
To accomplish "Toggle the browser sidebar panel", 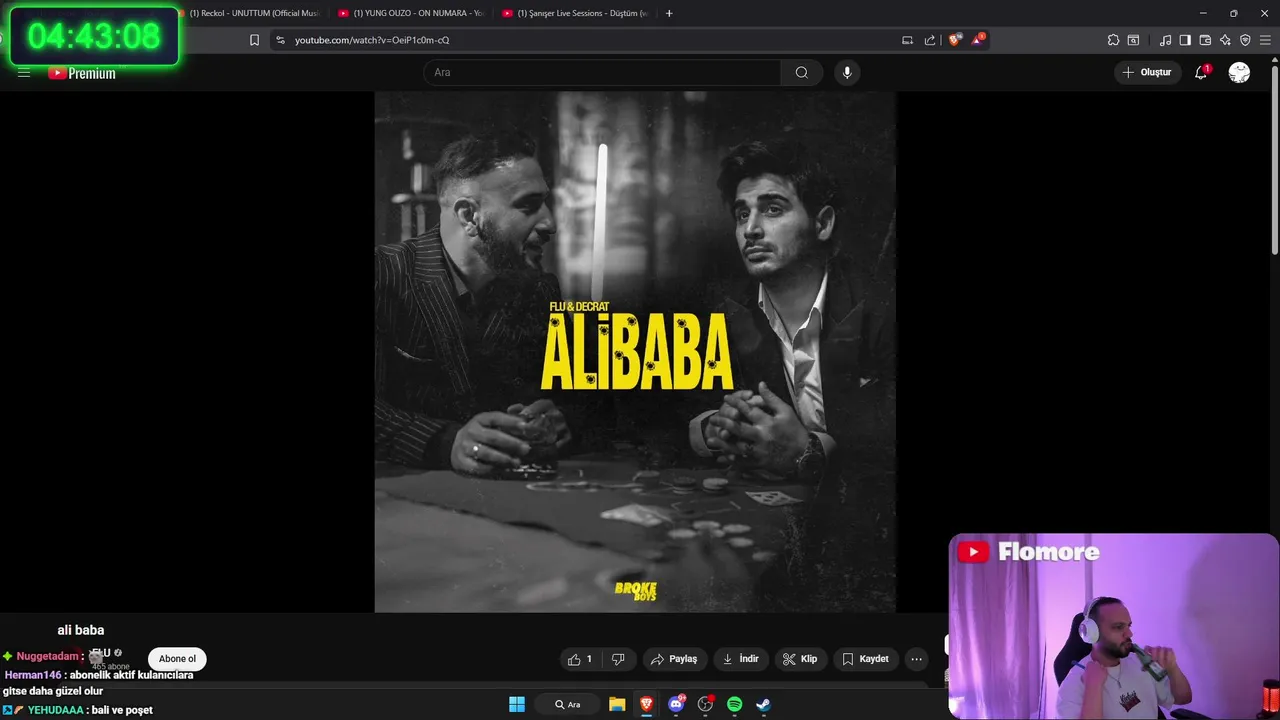I will pyautogui.click(x=1185, y=40).
